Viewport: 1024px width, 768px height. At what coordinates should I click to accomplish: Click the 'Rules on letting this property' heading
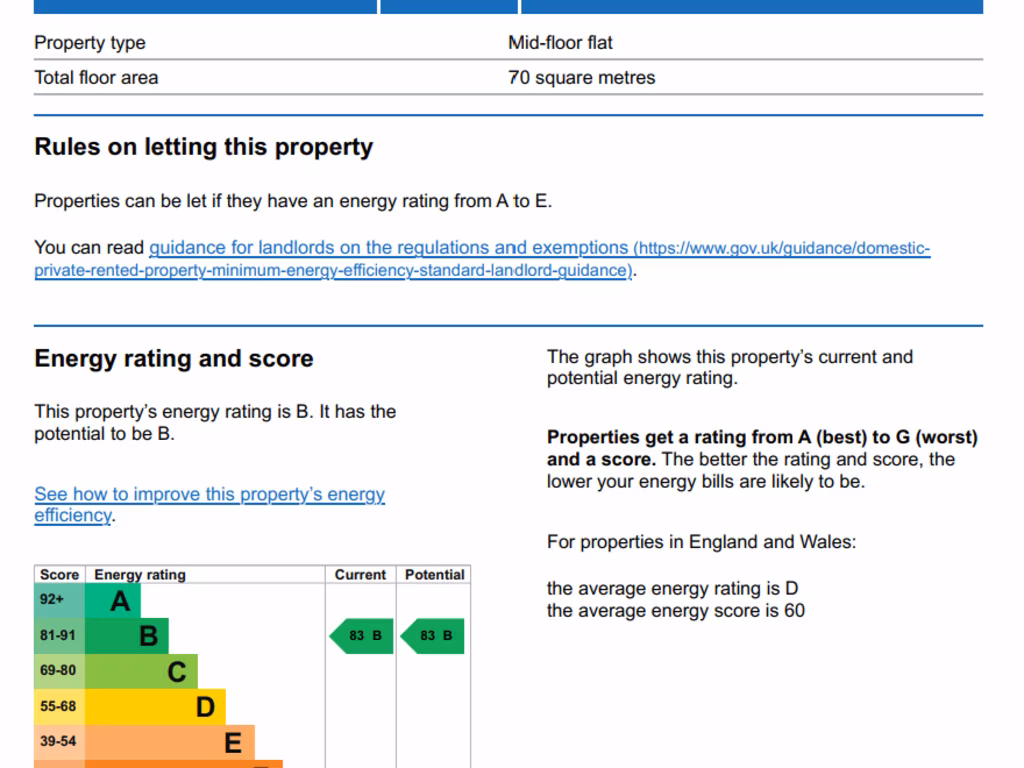[x=203, y=147]
